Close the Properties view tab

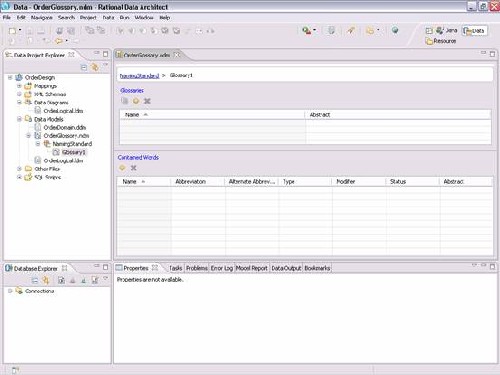pyautogui.click(x=155, y=268)
